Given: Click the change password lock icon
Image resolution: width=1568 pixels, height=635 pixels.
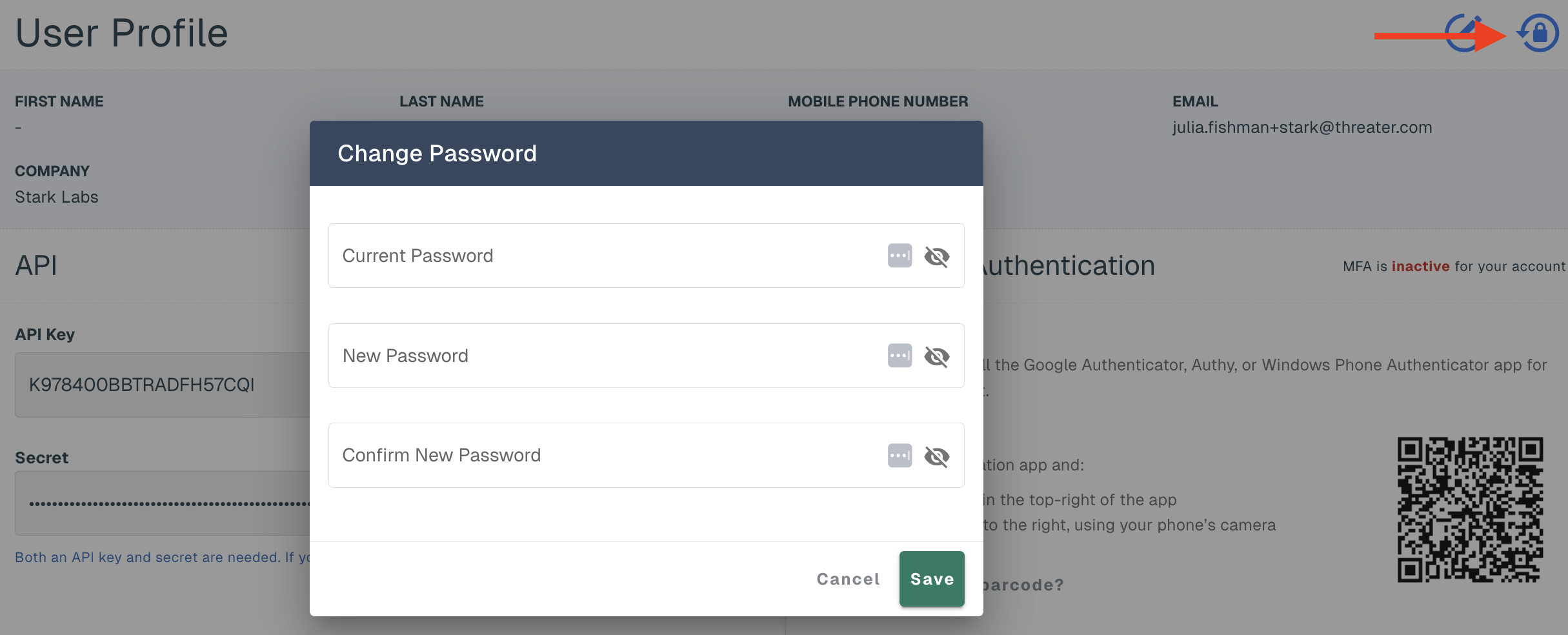Looking at the screenshot, I should click(x=1538, y=33).
